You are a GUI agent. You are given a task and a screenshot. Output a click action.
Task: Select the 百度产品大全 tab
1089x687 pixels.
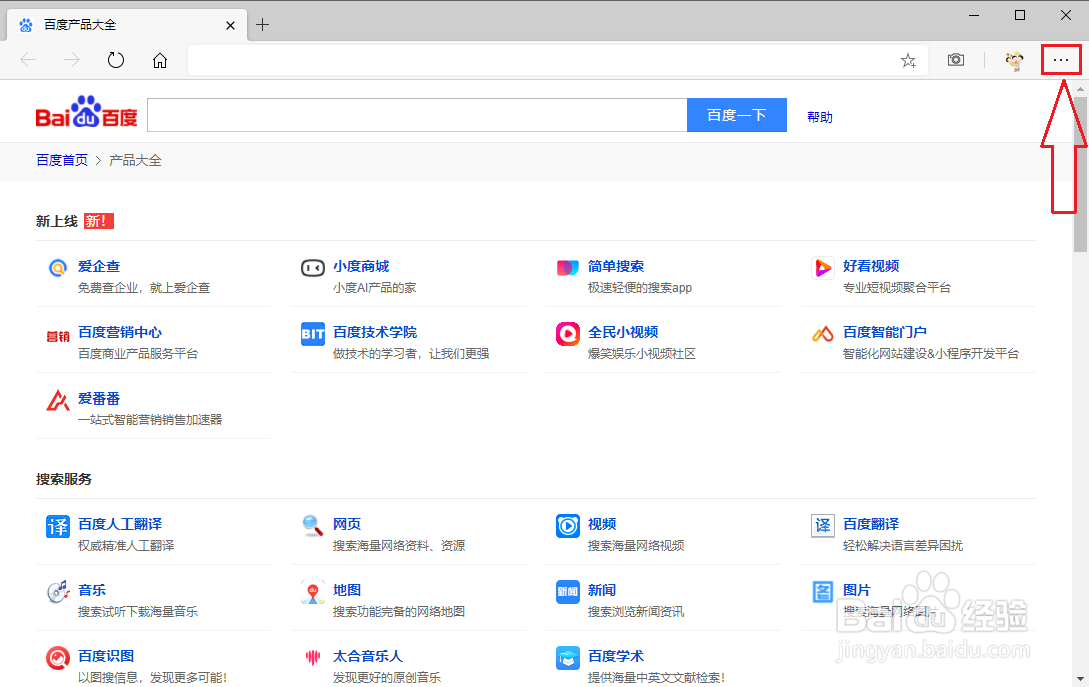tap(127, 25)
